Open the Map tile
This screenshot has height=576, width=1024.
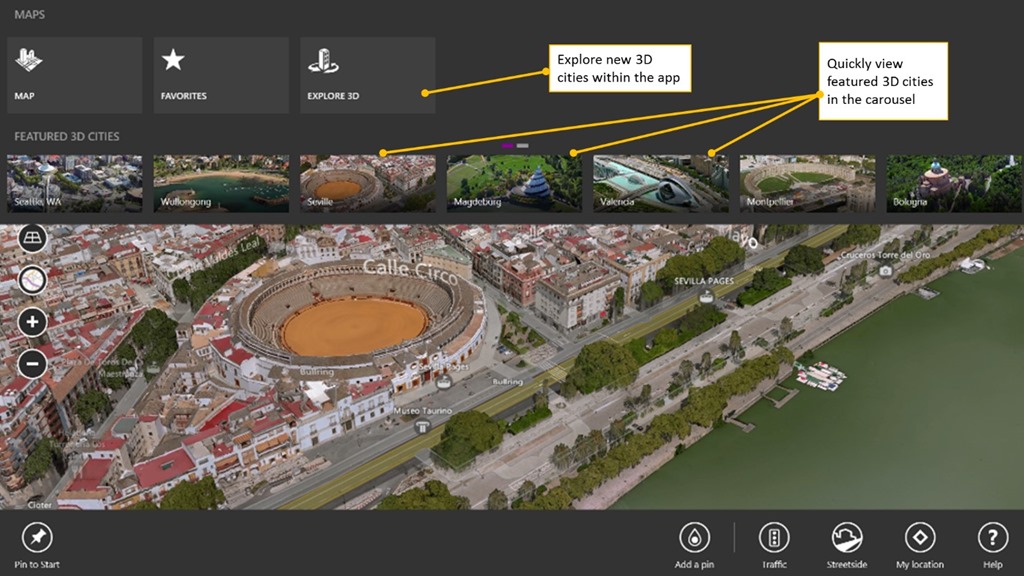(74, 75)
